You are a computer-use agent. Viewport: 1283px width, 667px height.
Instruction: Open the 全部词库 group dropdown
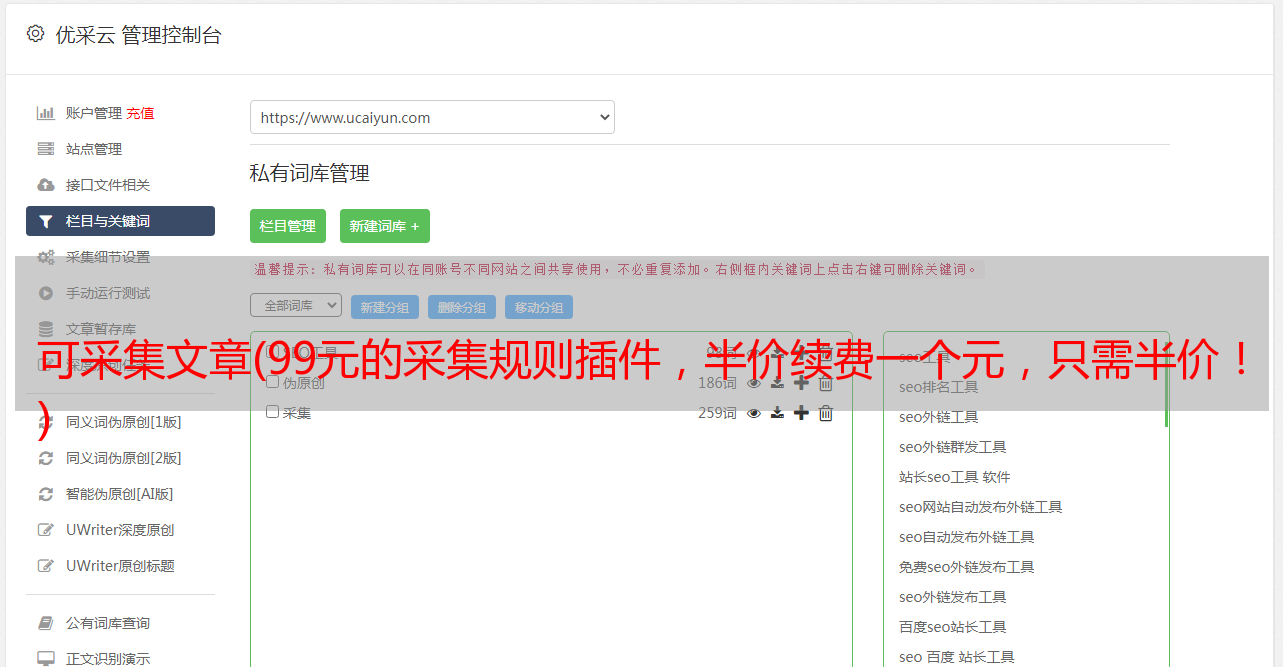(296, 305)
